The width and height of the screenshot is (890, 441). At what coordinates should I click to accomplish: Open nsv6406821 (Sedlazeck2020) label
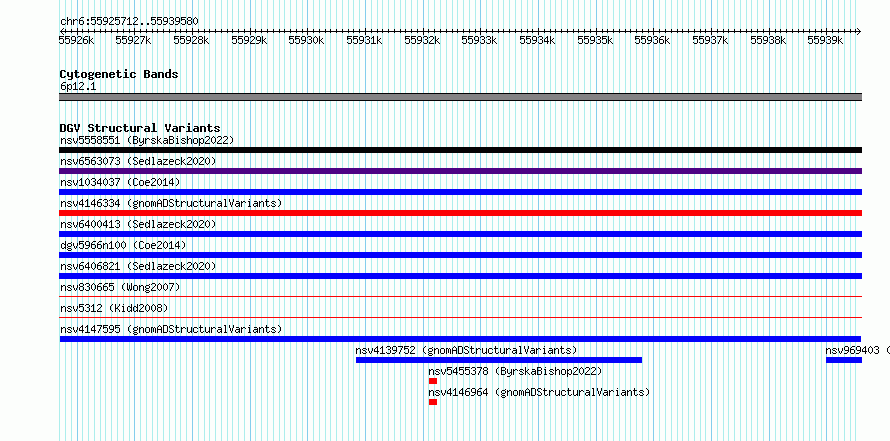click(138, 266)
